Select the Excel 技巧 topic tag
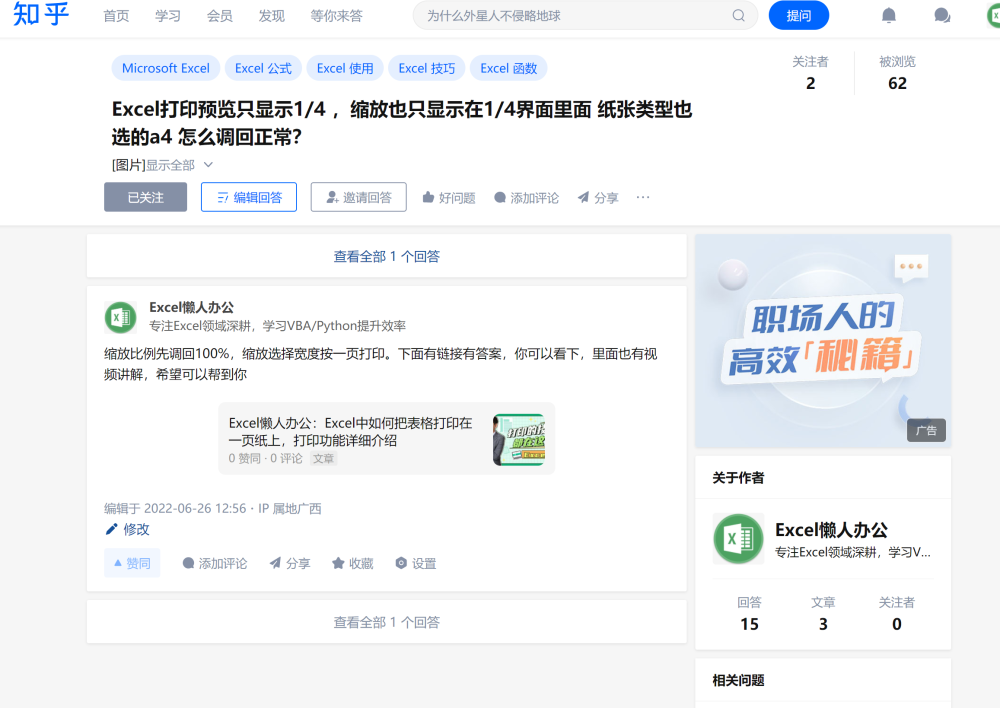The height and width of the screenshot is (708, 1000). [x=427, y=68]
